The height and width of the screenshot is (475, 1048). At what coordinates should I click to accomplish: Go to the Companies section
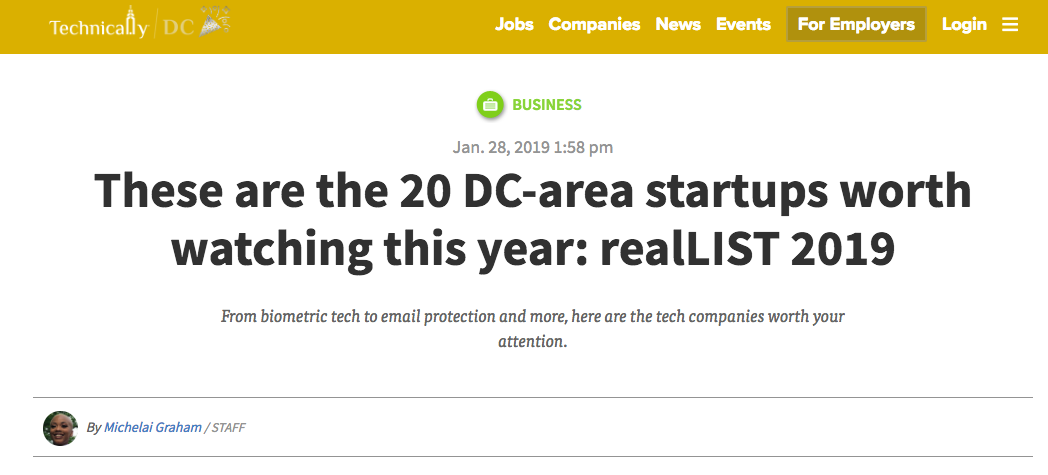(594, 25)
